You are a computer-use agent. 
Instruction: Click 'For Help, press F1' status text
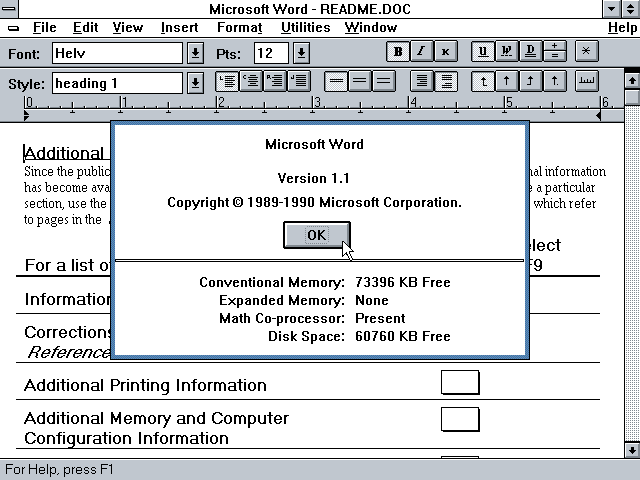pyautogui.click(x=59, y=469)
